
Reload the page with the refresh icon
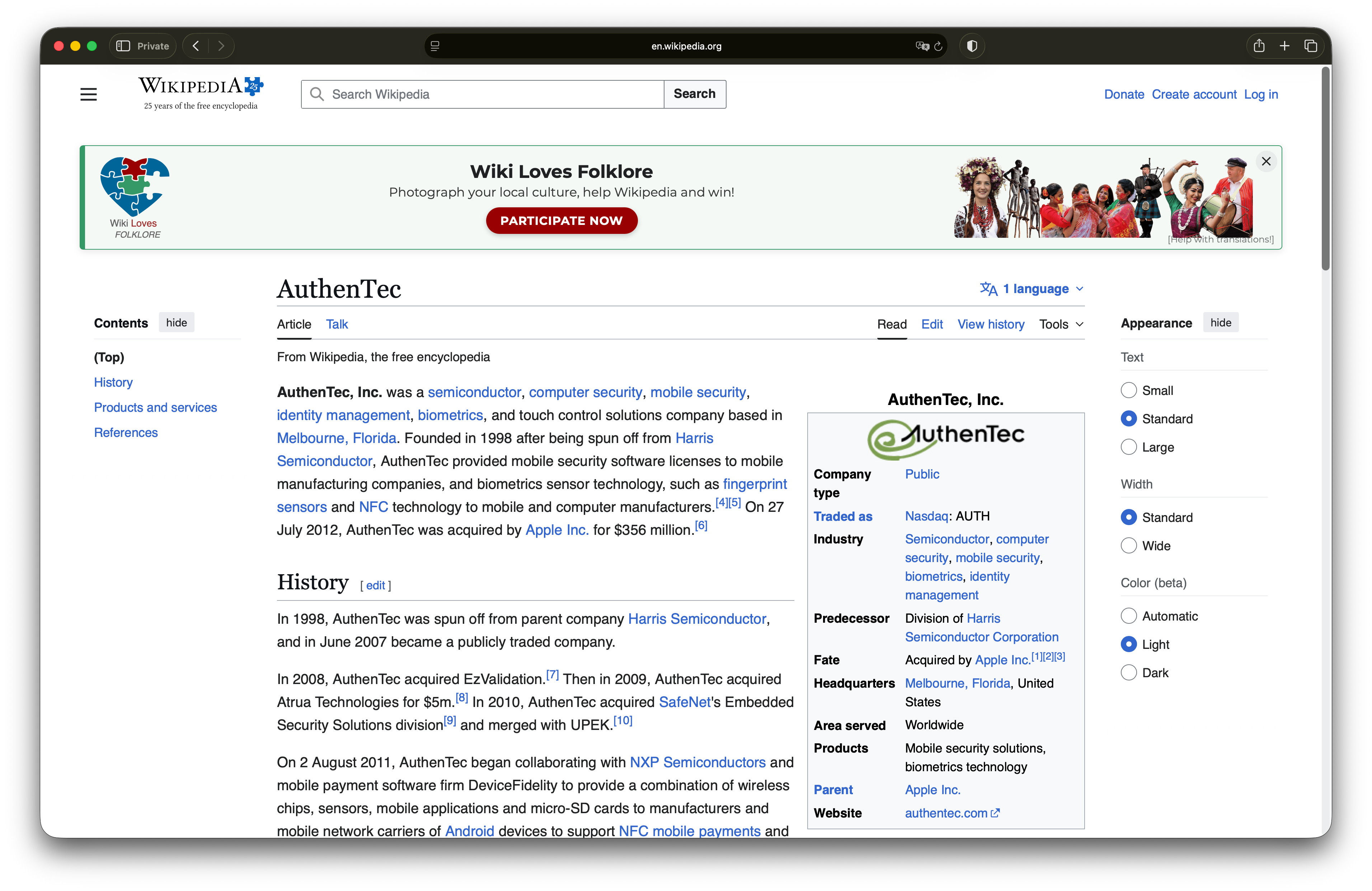point(938,46)
